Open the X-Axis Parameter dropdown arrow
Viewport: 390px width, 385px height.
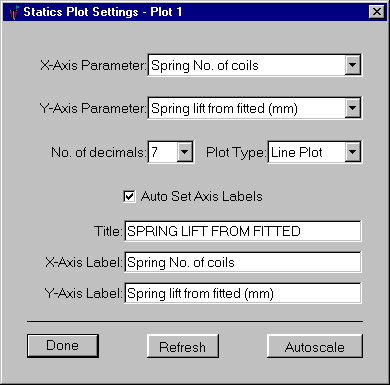coord(353,65)
